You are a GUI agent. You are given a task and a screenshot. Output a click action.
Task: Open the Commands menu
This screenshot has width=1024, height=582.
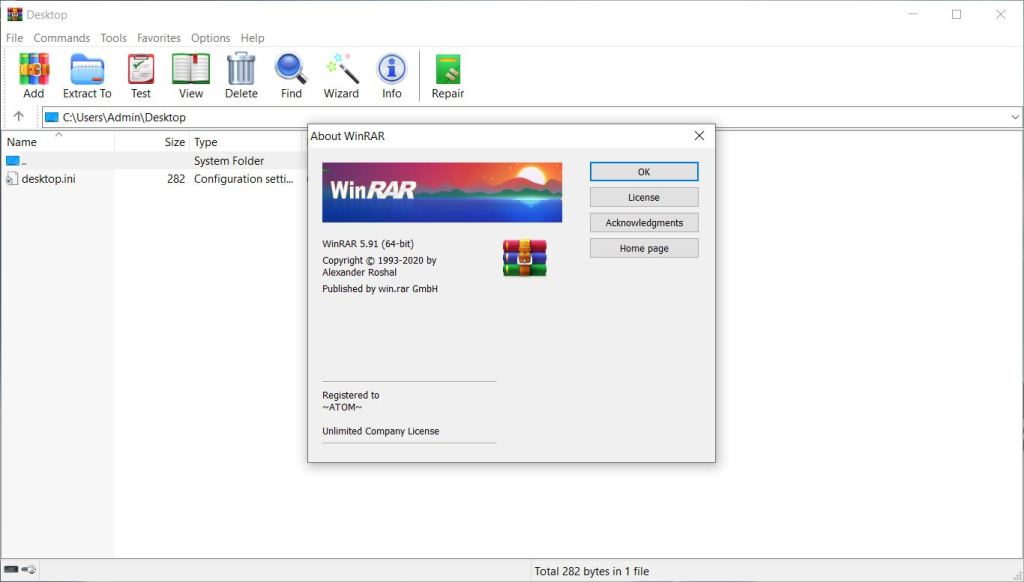point(62,38)
